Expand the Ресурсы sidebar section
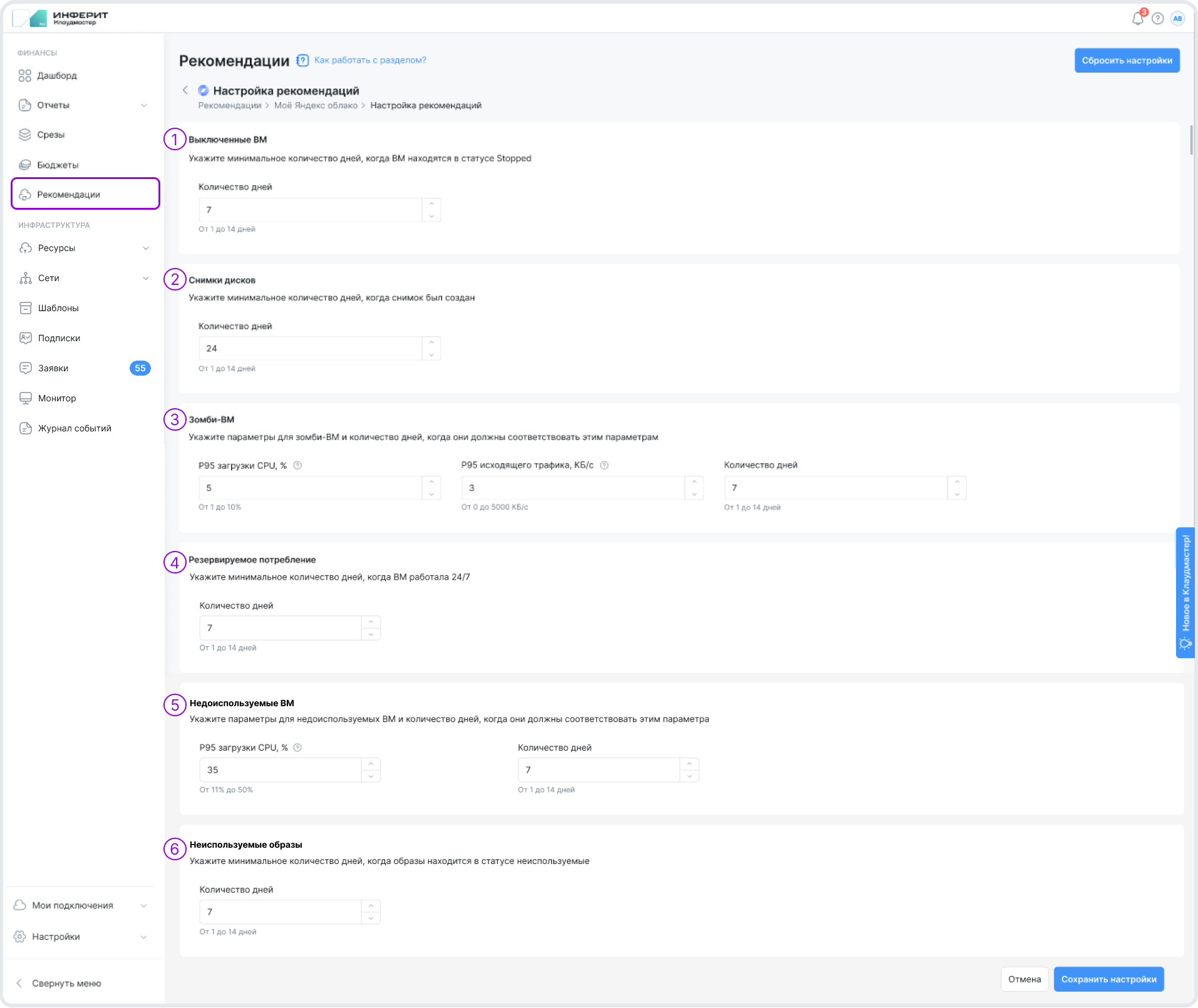1198x1008 pixels. [x=145, y=248]
